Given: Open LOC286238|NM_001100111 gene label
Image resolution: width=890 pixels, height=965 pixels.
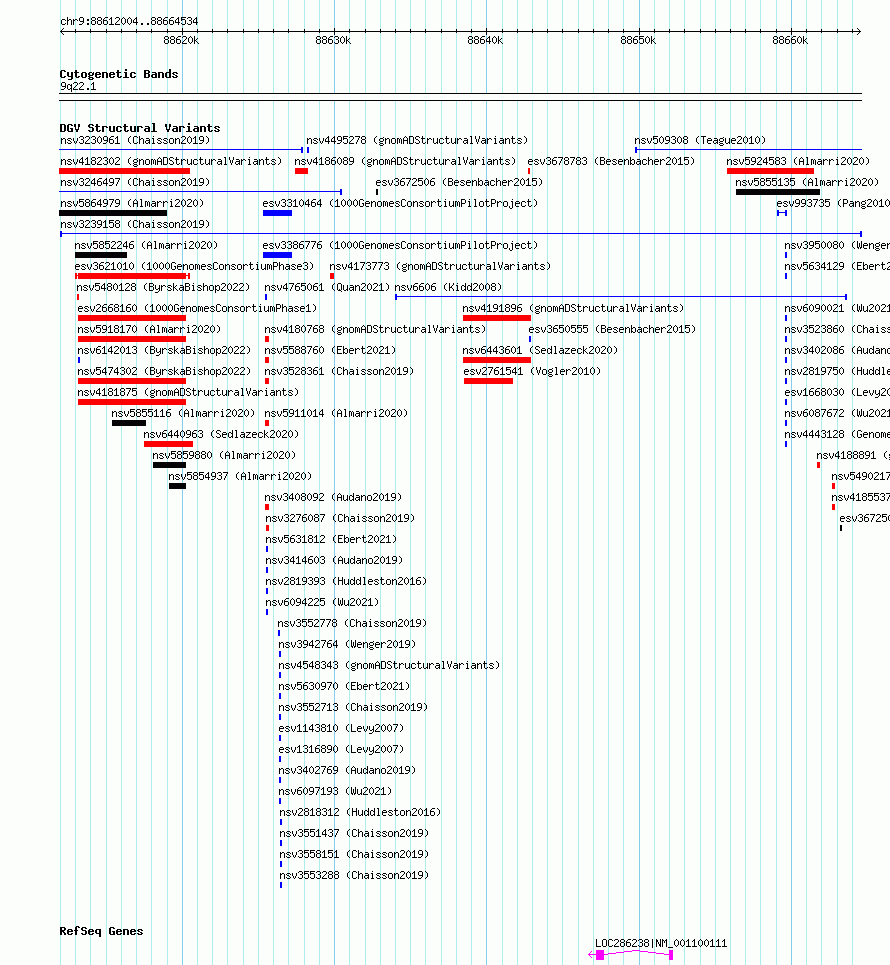Looking at the screenshot, I should tap(661, 943).
